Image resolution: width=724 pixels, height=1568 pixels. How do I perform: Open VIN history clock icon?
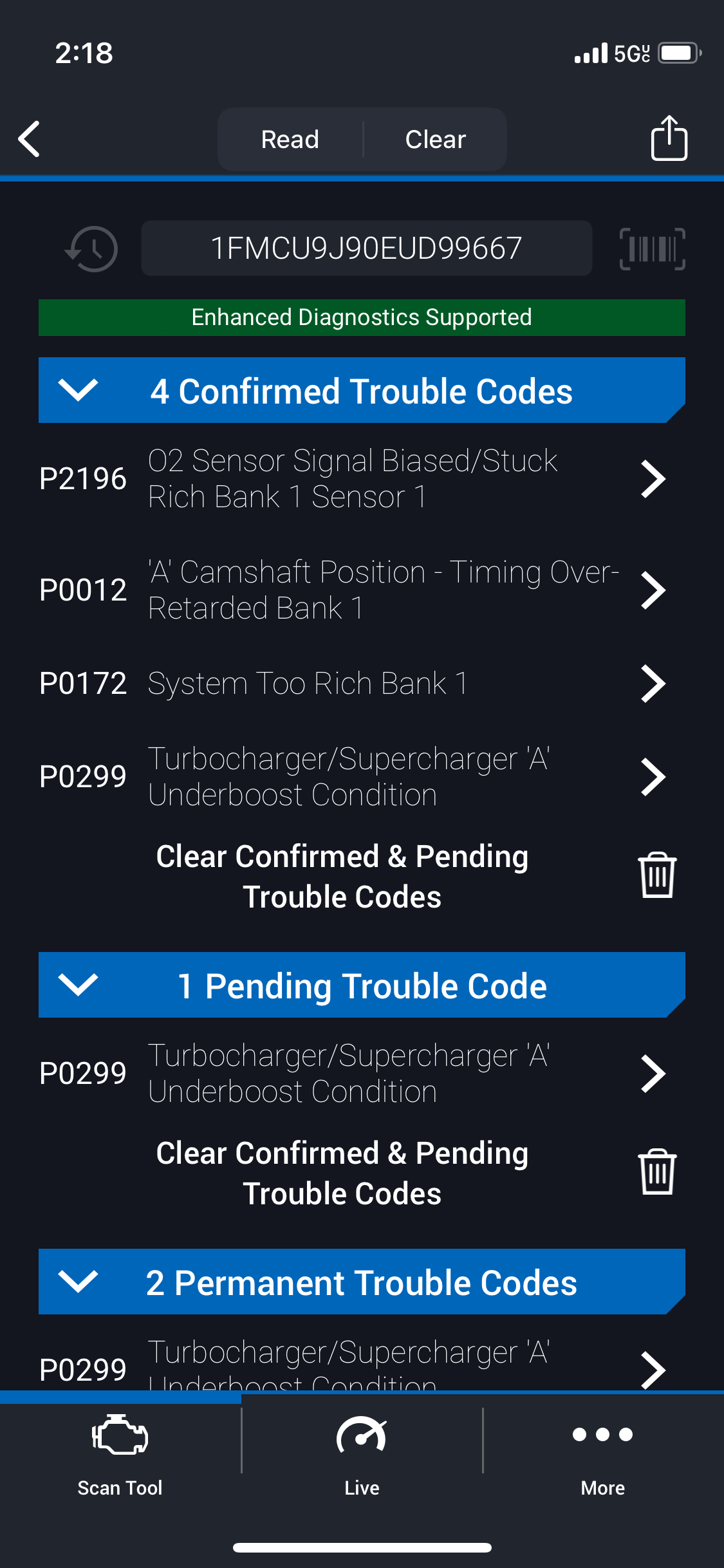pyautogui.click(x=92, y=248)
